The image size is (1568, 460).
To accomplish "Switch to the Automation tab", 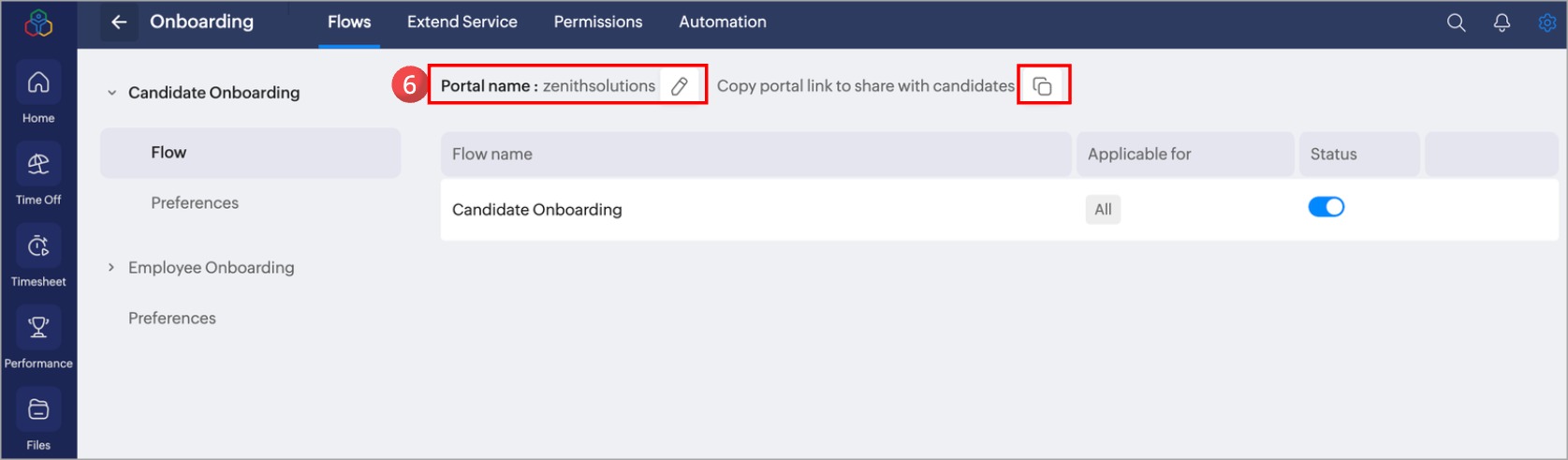I will click(x=722, y=22).
